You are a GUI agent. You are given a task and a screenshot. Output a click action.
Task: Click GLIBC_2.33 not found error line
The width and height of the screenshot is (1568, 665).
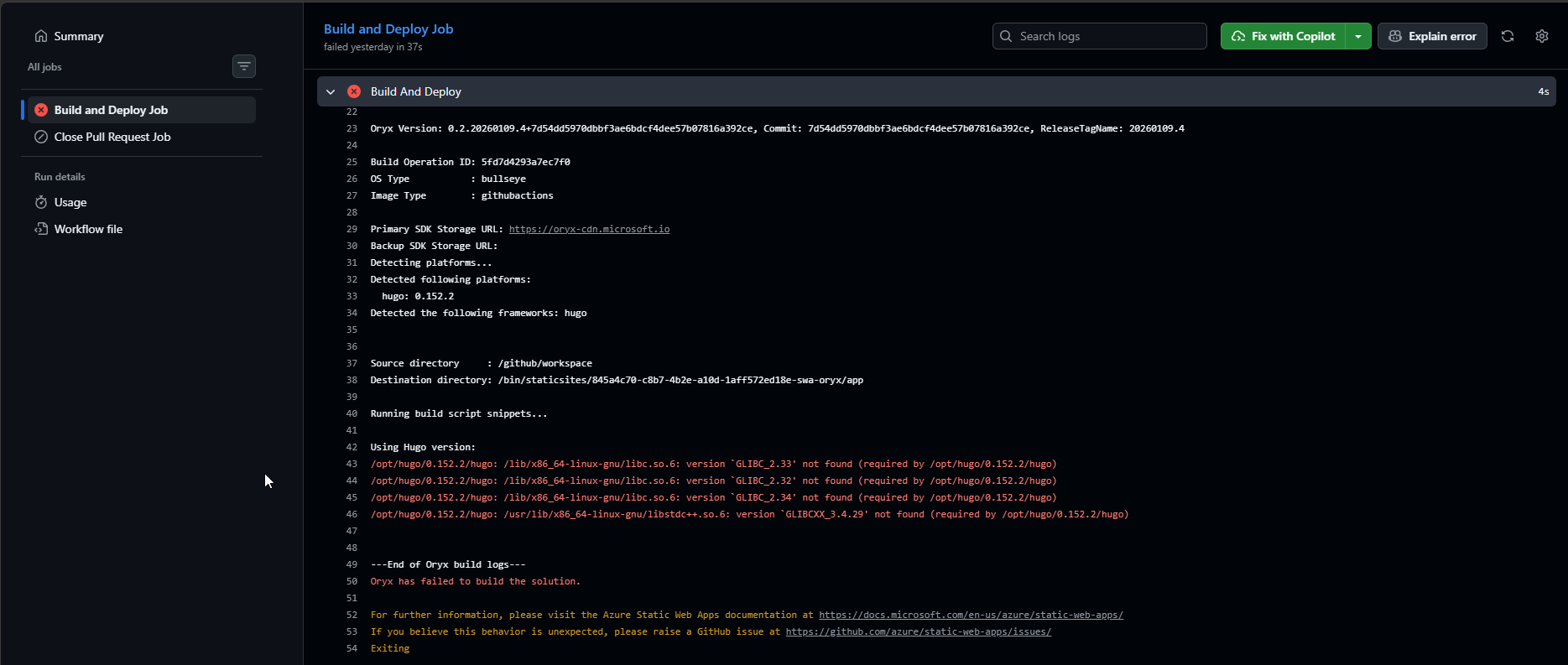pyautogui.click(x=713, y=464)
